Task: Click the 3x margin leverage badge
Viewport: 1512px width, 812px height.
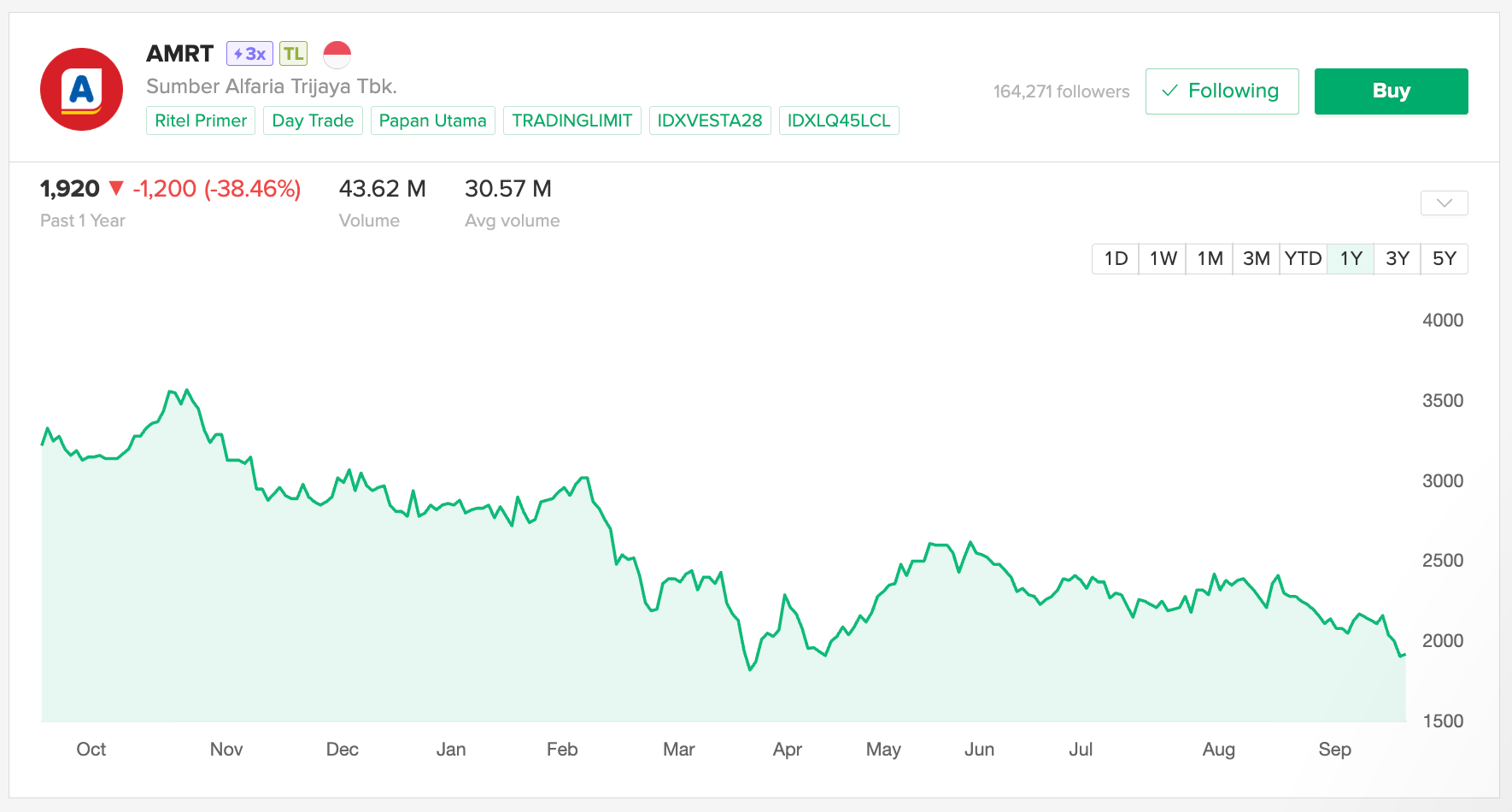Action: pos(249,54)
